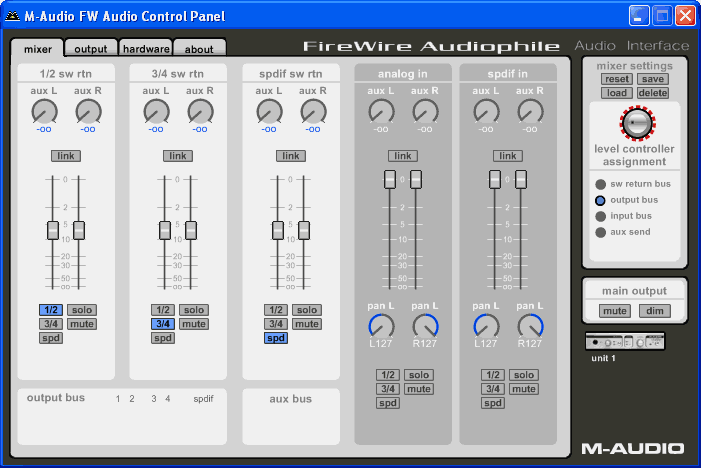Solo the 1/2 sw rtn channel
701x468 pixels.
click(82, 310)
